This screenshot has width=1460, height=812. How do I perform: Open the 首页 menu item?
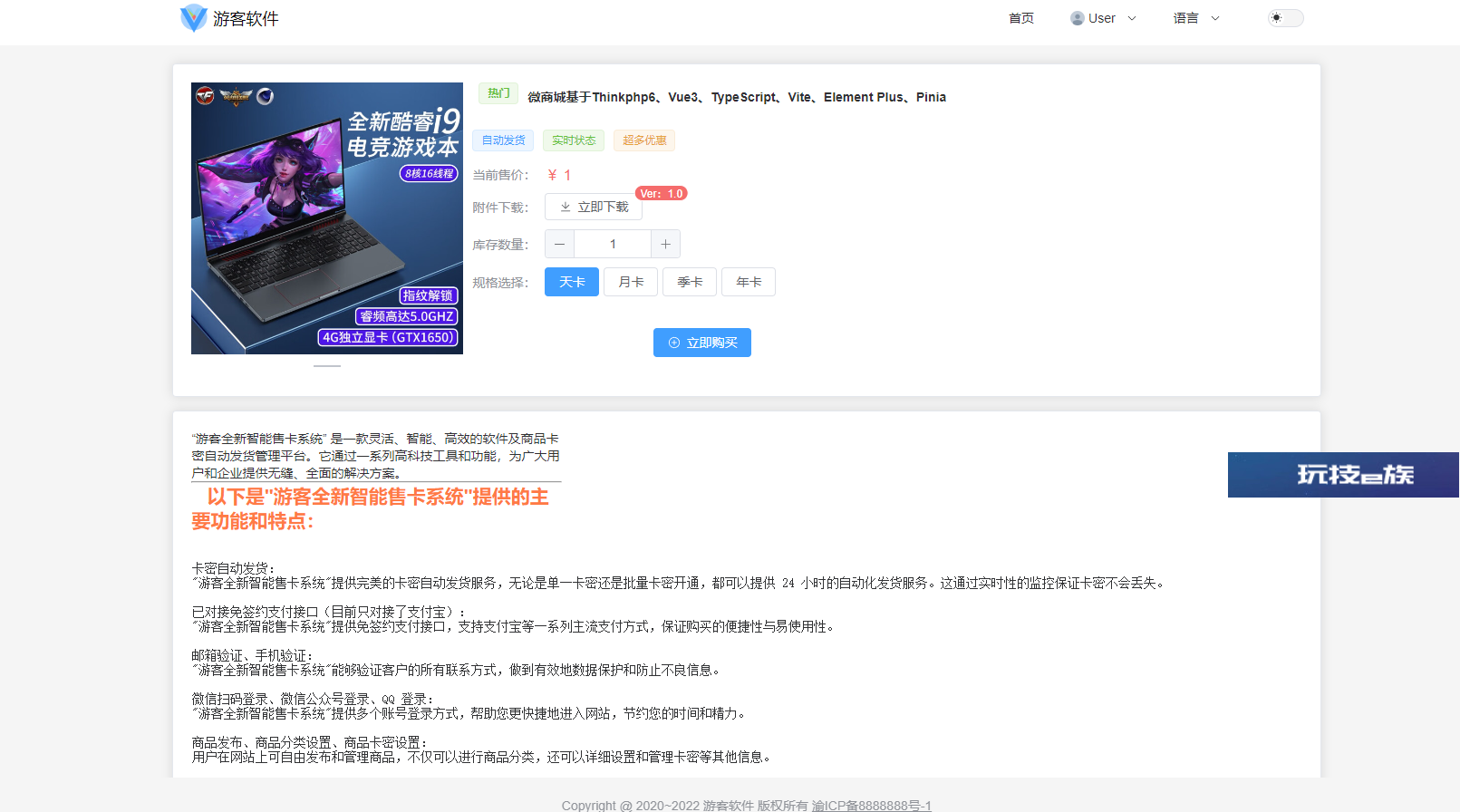pos(1021,18)
